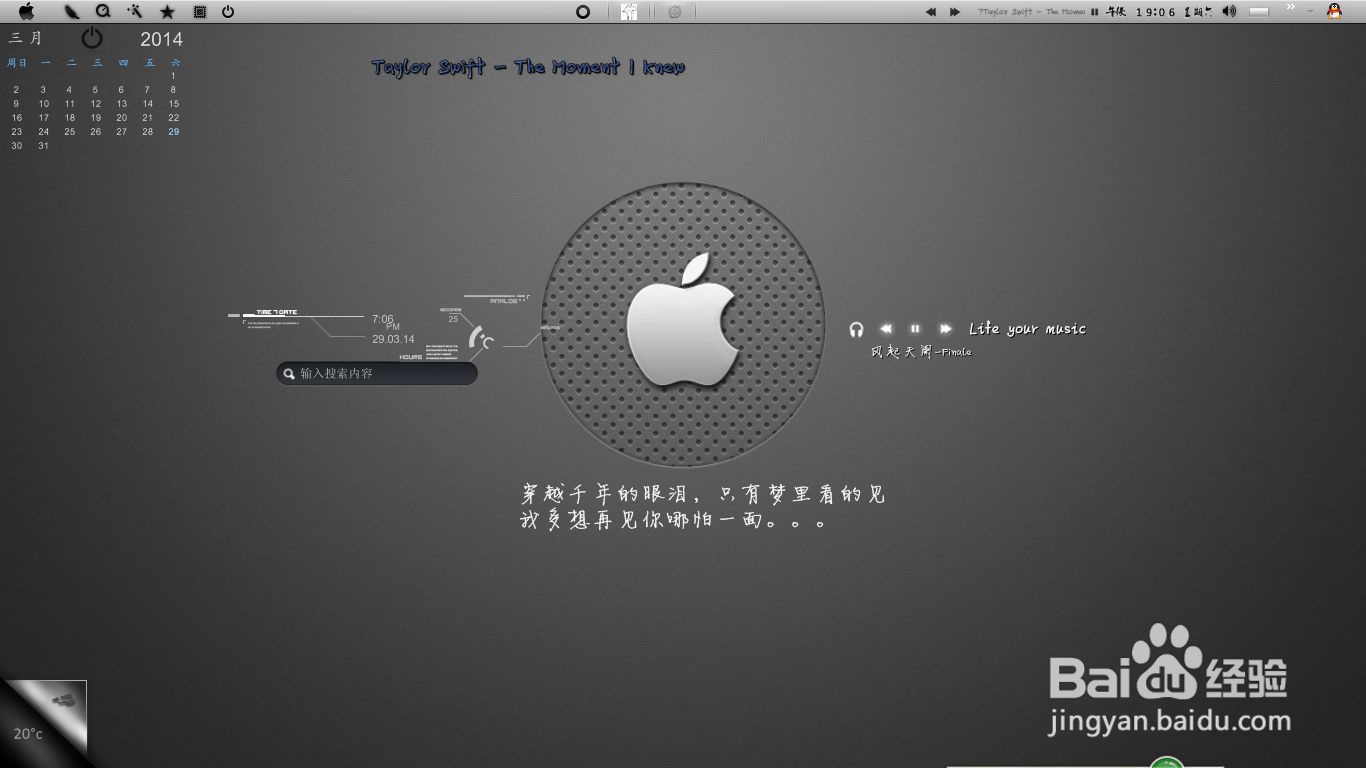Pause playback using top bar pause button
1366x768 pixels.
(1095, 12)
